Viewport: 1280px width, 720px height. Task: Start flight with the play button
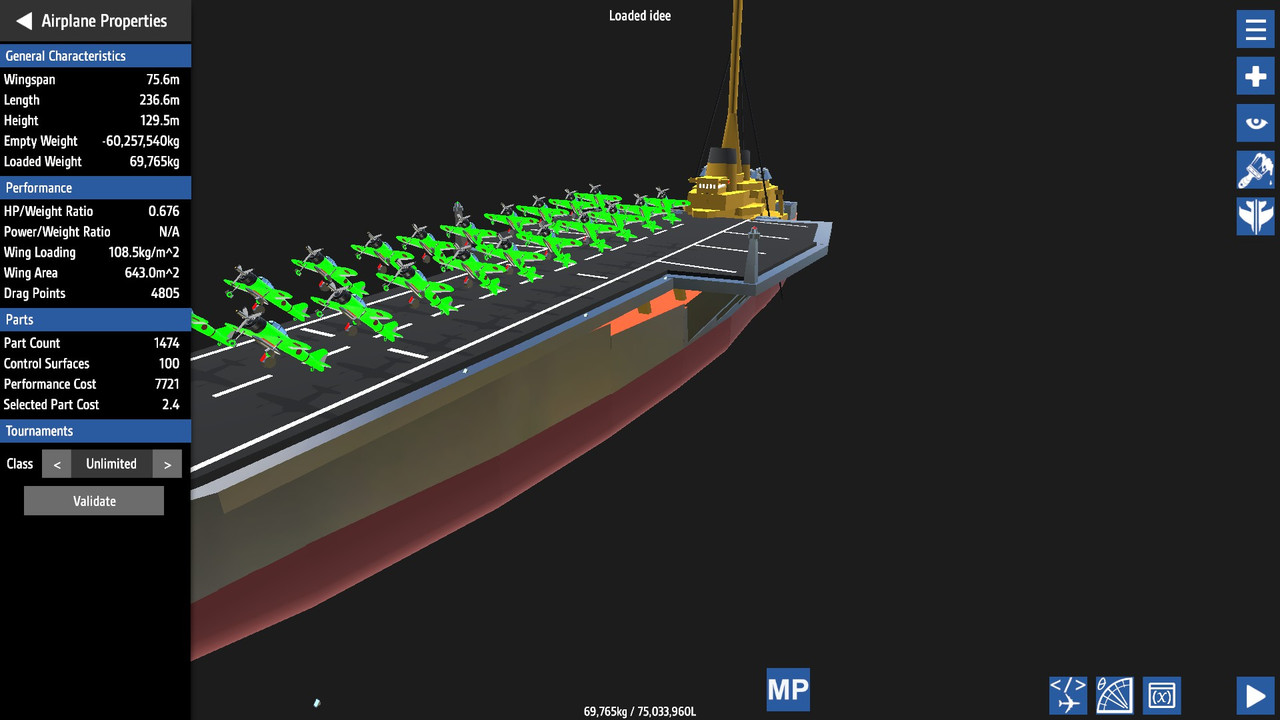pyautogui.click(x=1255, y=695)
